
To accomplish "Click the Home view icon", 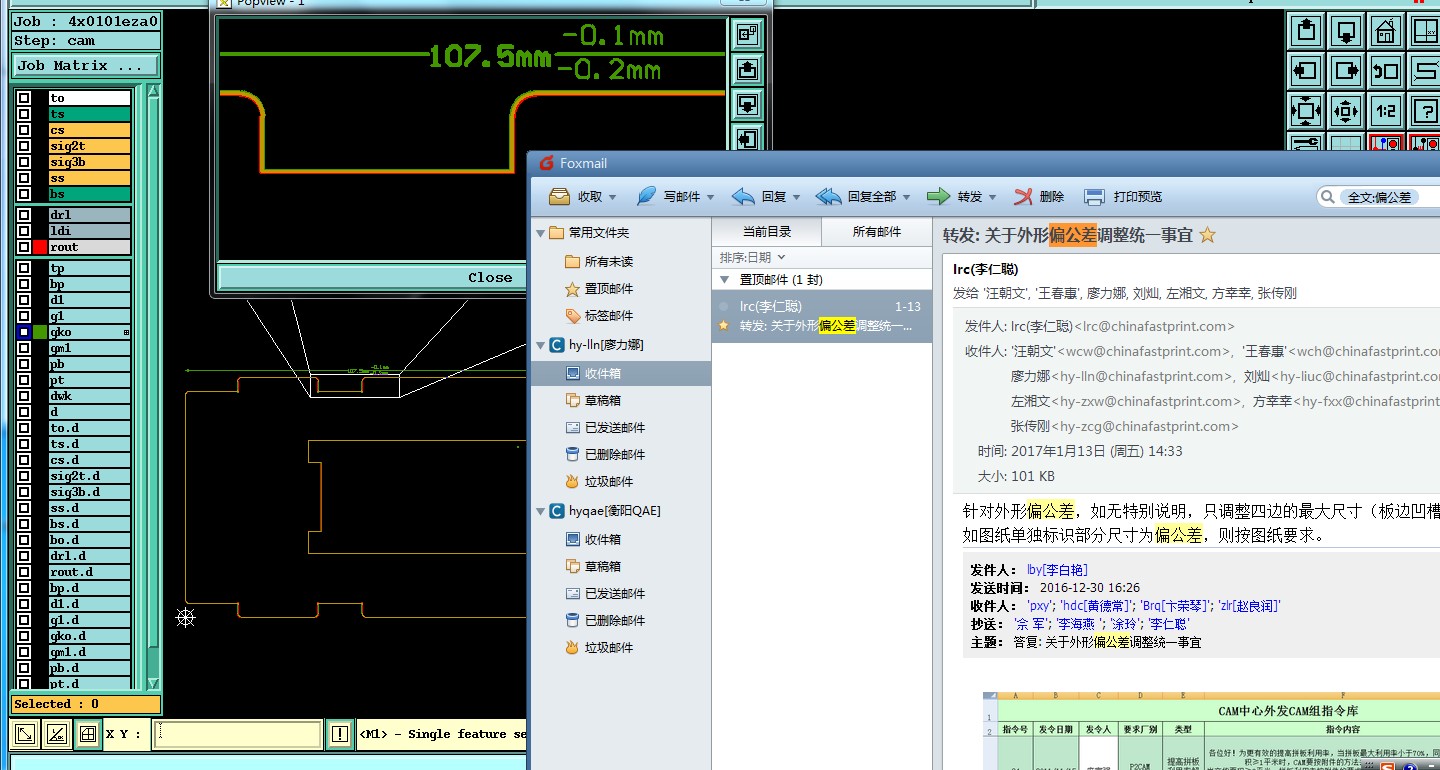I will pyautogui.click(x=1386, y=30).
